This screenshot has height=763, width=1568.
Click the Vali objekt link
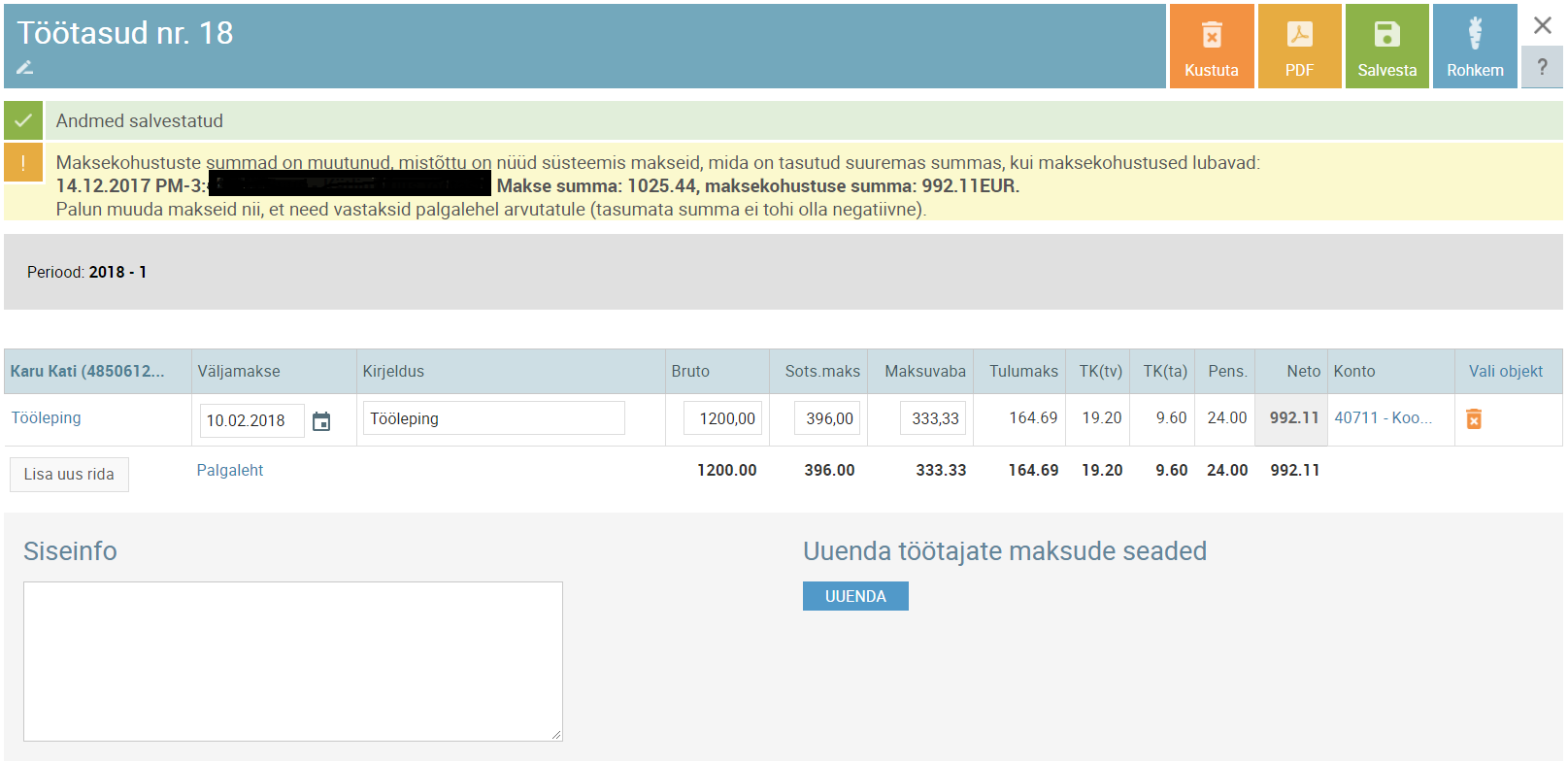1505,371
